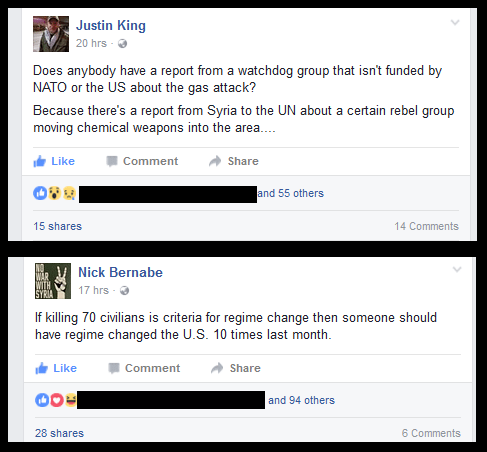Image resolution: width=487 pixels, height=452 pixels.
Task: Expand options chevron on Nick Bernabe's post
Action: click(x=457, y=270)
